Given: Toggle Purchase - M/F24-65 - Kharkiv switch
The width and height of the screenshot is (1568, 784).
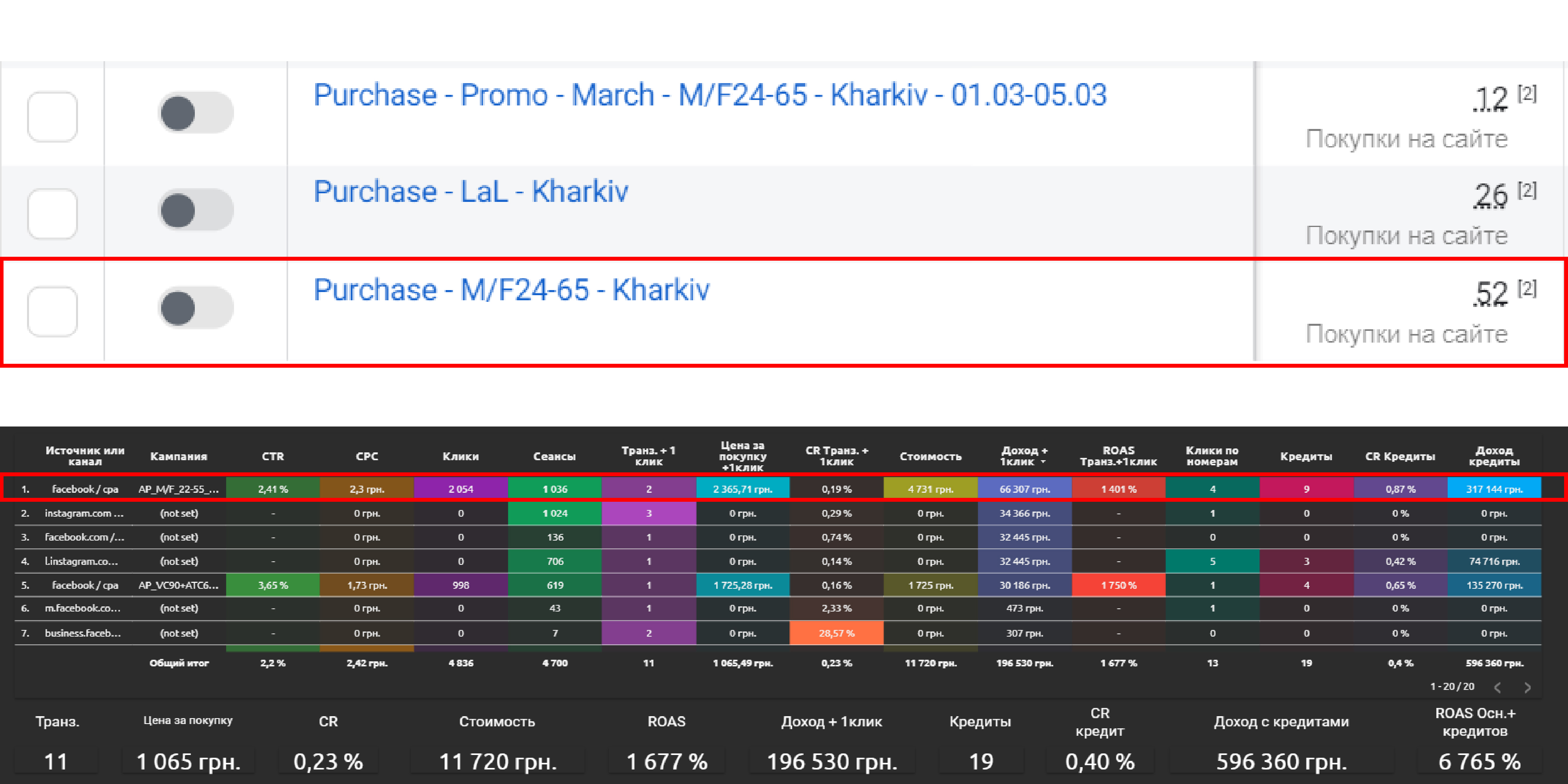Looking at the screenshot, I should [195, 308].
